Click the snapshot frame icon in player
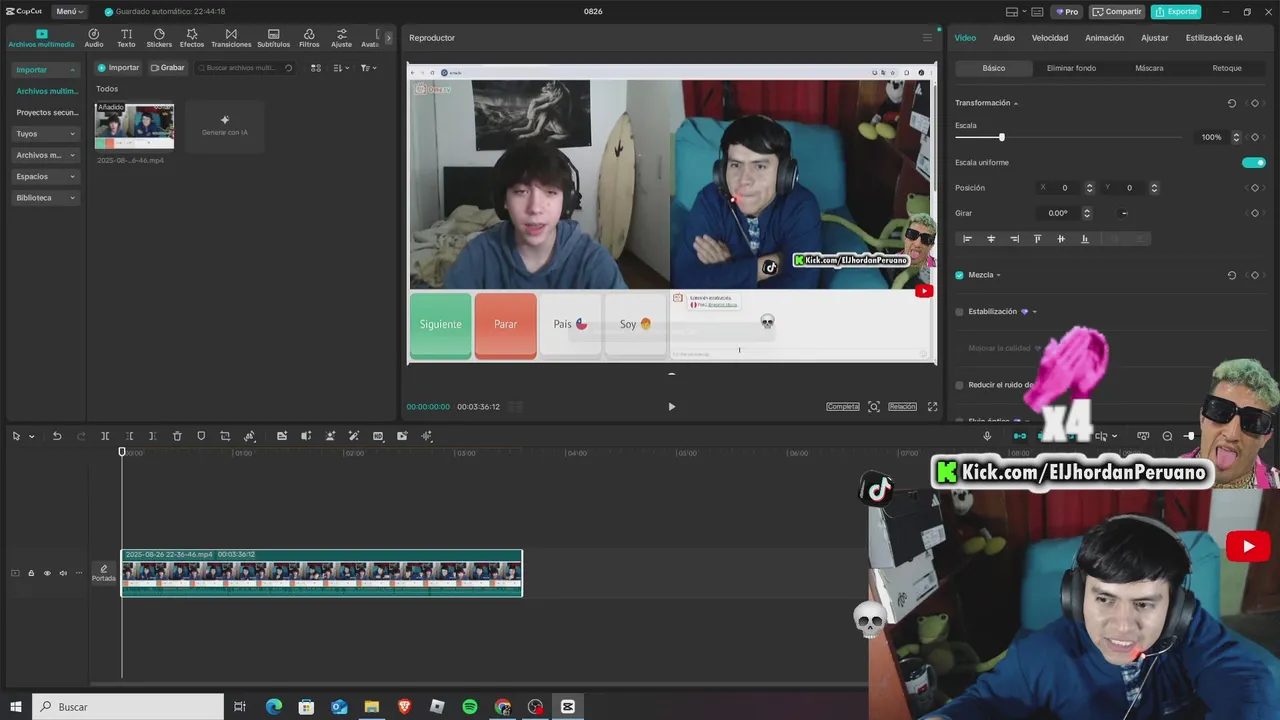 [874, 407]
